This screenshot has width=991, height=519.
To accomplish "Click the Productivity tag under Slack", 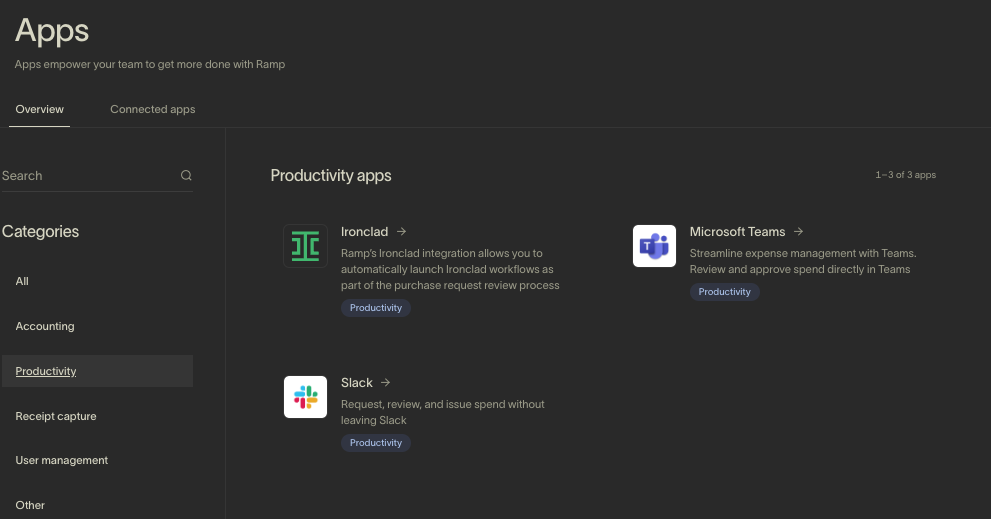I will pos(375,443).
